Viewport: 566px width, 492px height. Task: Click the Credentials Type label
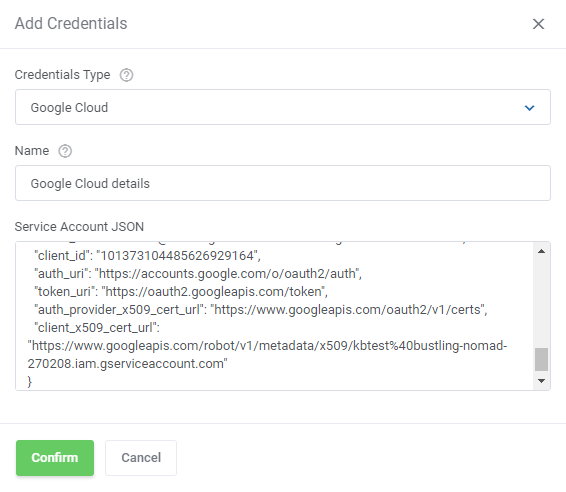(62, 75)
